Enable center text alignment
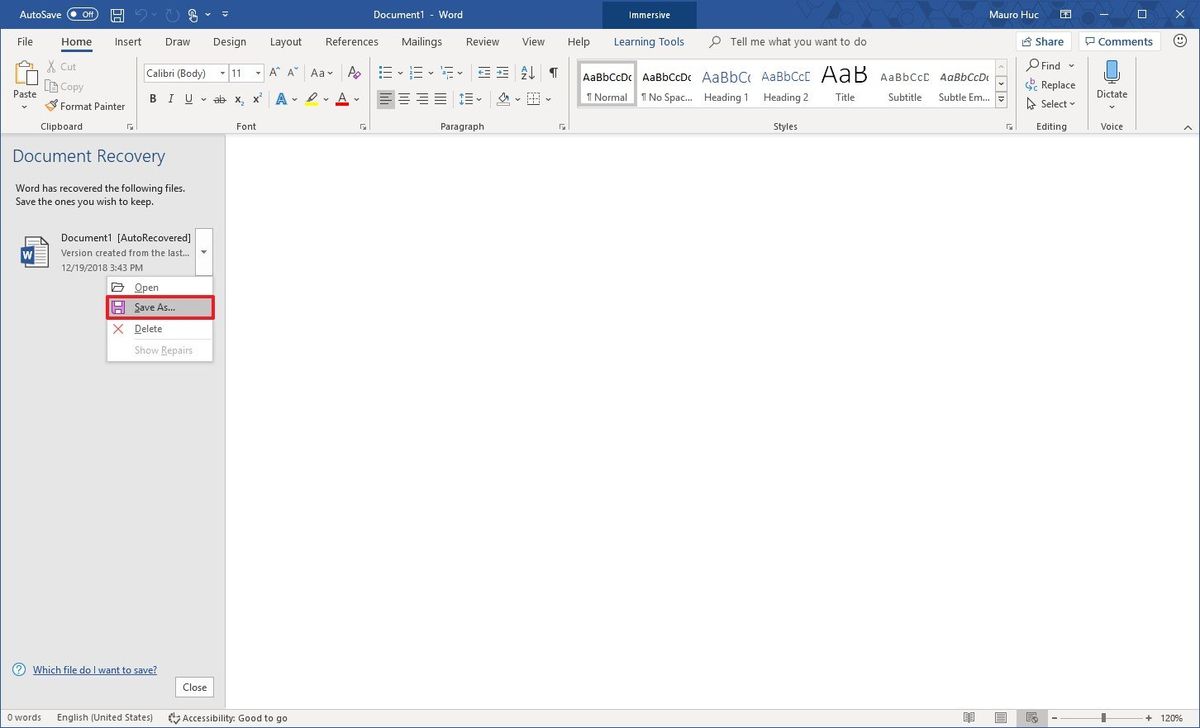1200x728 pixels. point(404,99)
